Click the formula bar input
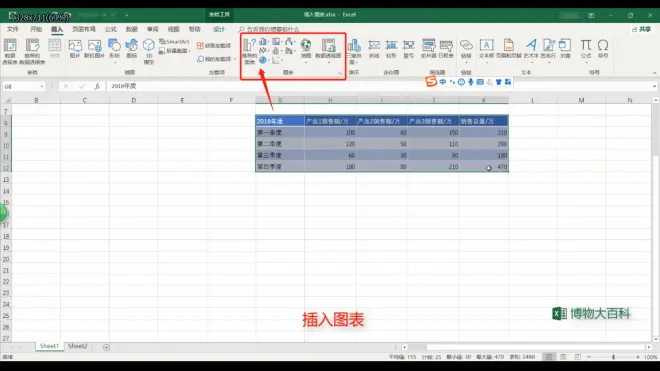Screen dimensions: 660x371 pos(378,86)
